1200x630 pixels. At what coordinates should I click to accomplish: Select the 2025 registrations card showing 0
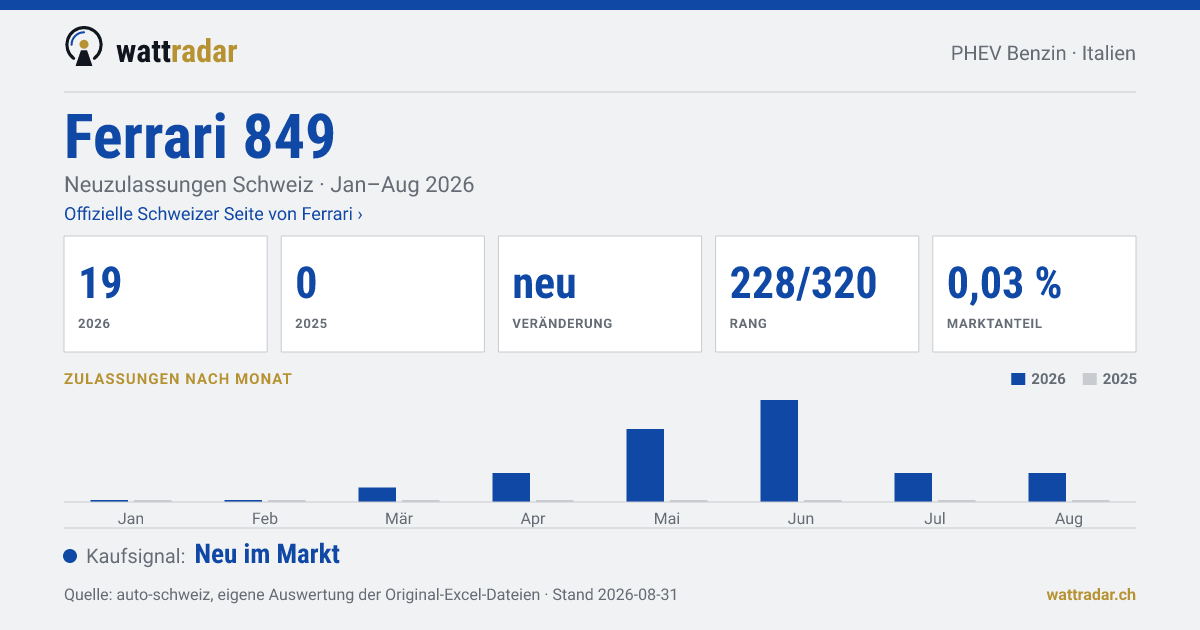(382, 294)
